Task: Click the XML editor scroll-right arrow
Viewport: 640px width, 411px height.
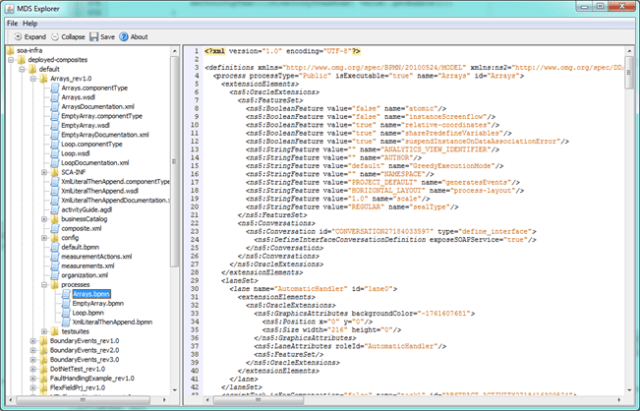Action: click(619, 400)
